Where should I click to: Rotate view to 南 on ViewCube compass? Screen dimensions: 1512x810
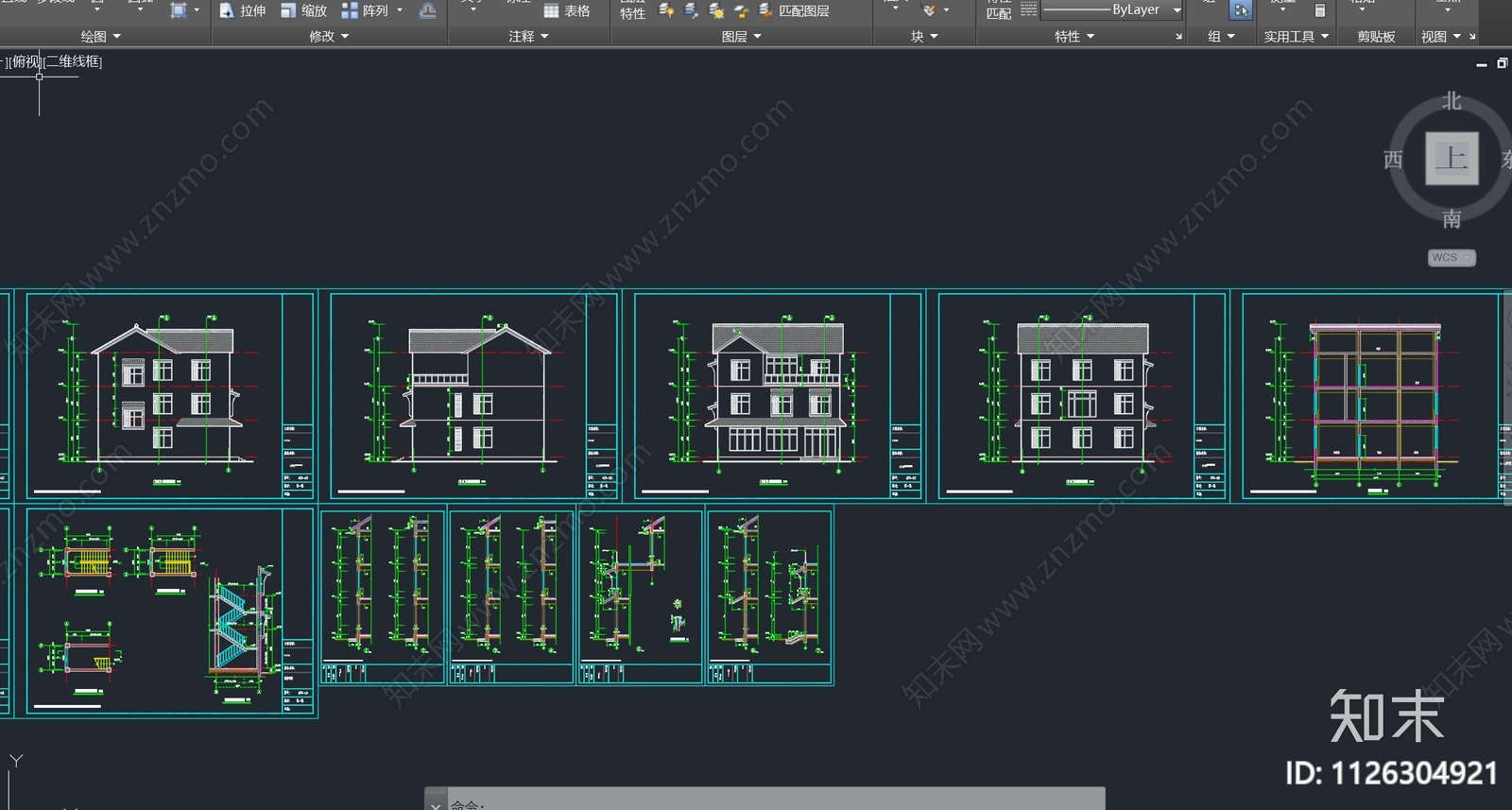click(1452, 219)
